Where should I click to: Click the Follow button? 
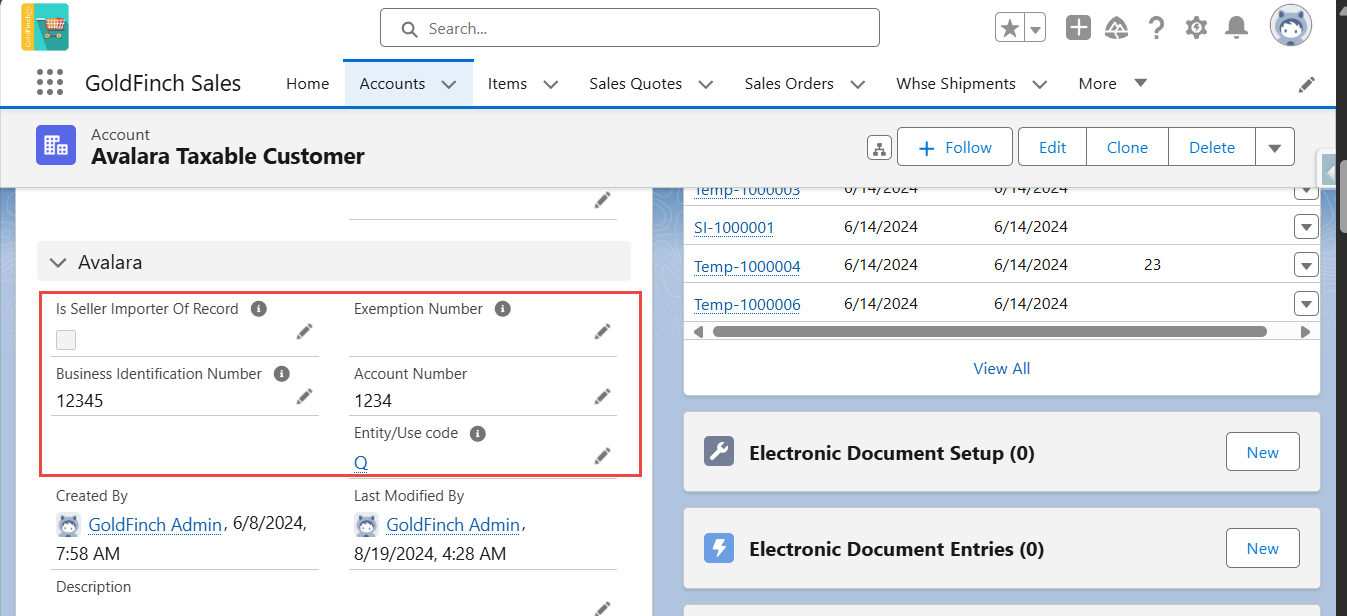pyautogui.click(x=955, y=148)
